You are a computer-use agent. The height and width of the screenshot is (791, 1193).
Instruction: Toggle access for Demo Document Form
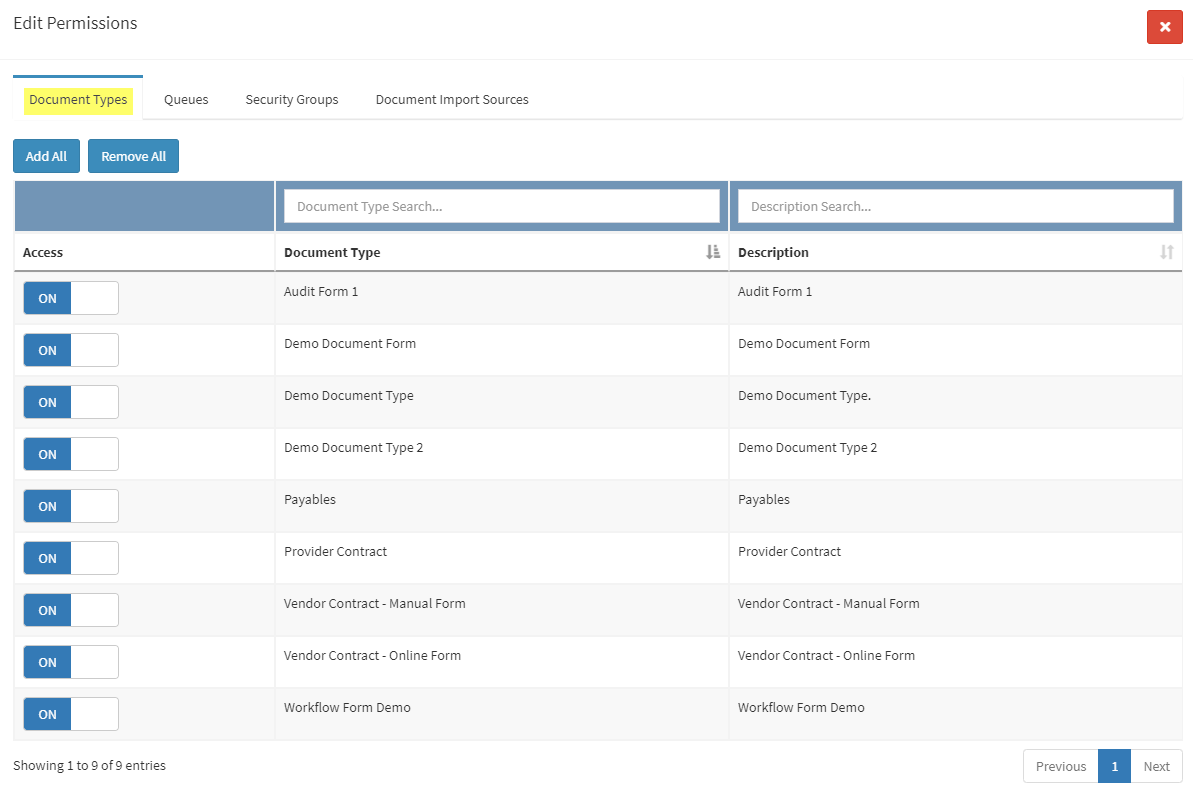(x=71, y=350)
